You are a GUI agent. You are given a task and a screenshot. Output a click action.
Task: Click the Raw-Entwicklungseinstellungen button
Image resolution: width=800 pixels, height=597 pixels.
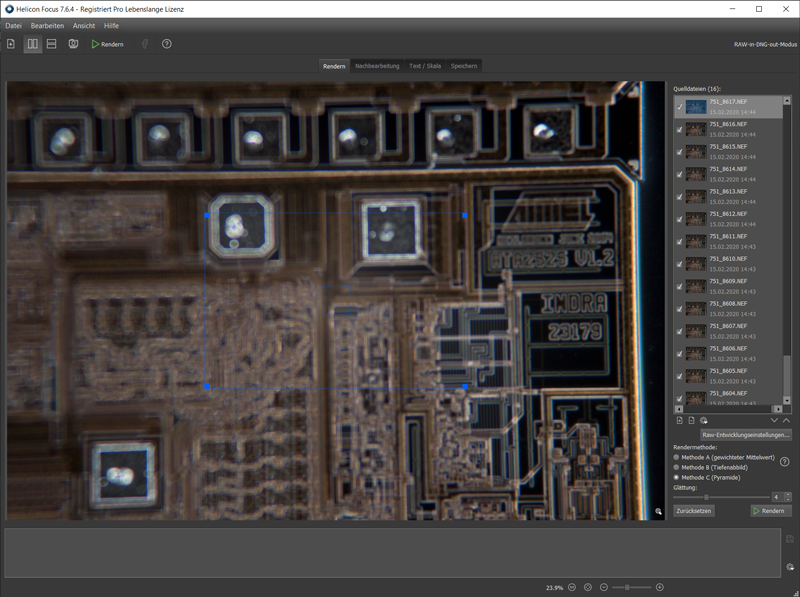point(745,435)
